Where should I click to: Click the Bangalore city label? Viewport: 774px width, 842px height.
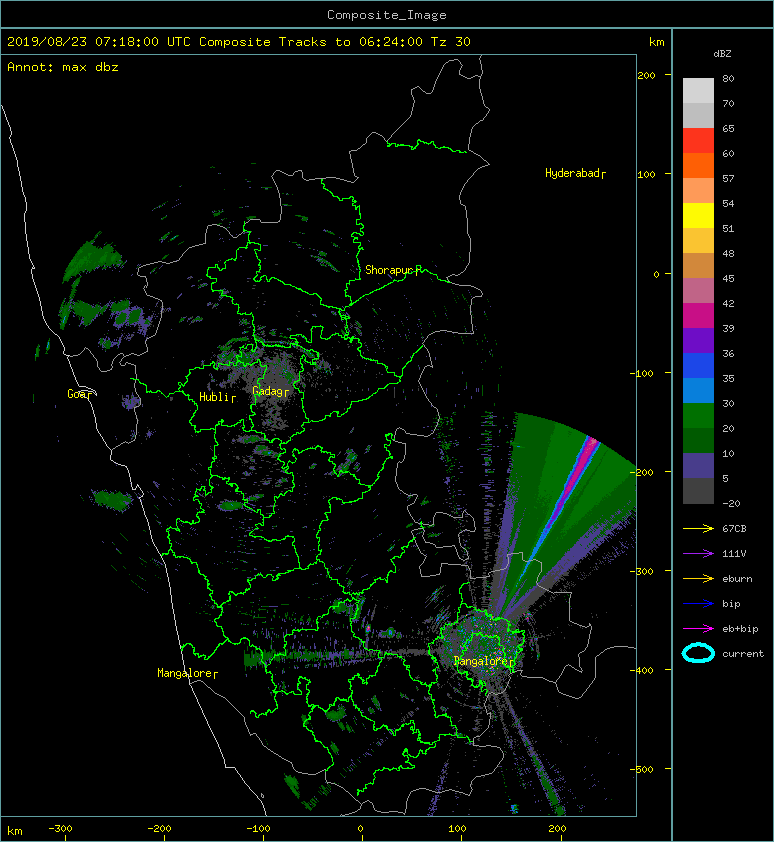482,661
